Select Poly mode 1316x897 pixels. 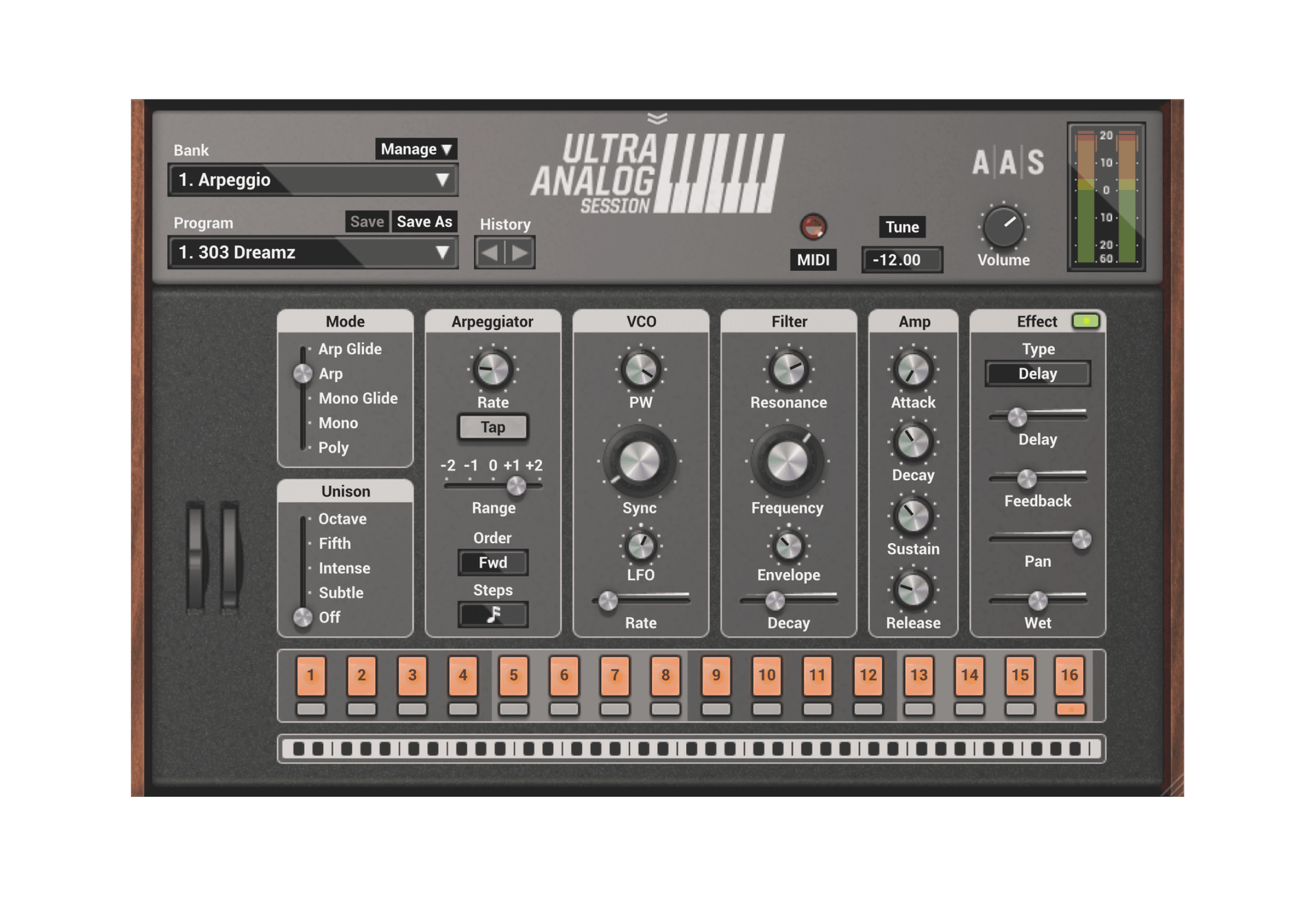[x=333, y=448]
